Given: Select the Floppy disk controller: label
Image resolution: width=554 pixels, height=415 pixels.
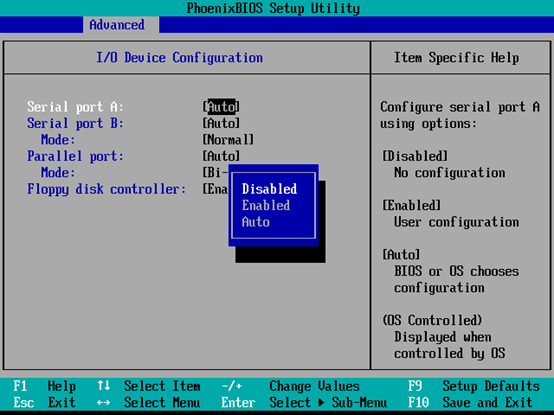Looking at the screenshot, I should point(106,189).
